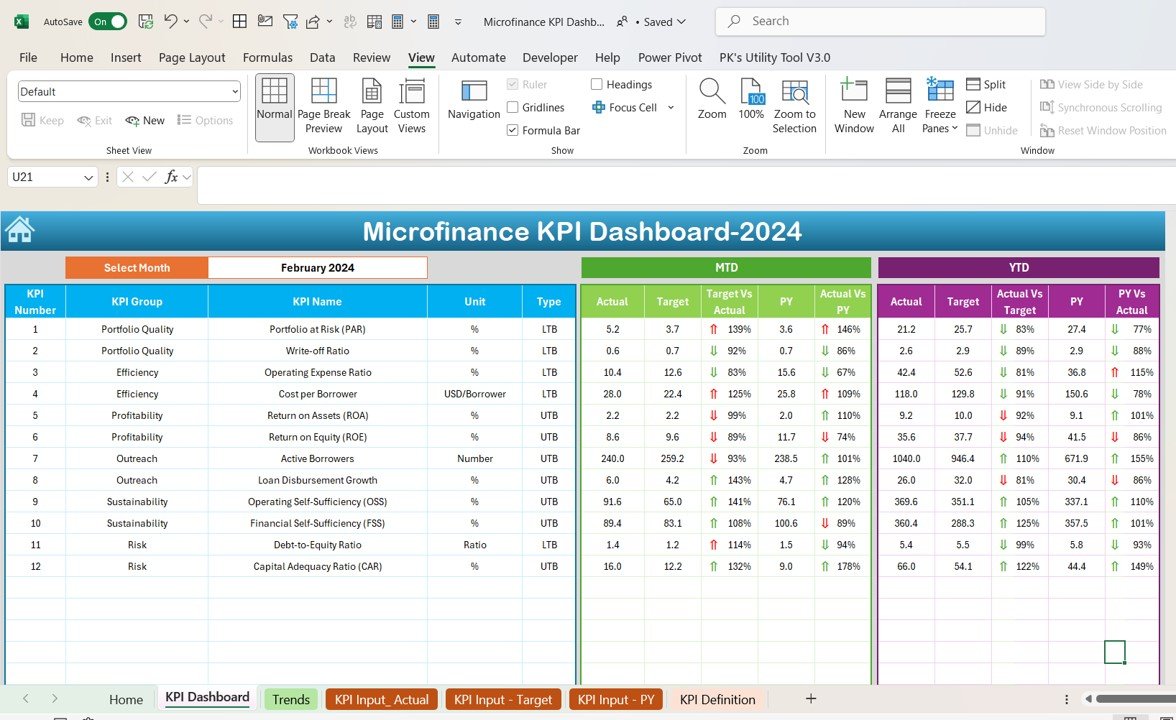Screen dimensions: 1176x720
Task: Go to the Home sheet tab
Action: click(126, 700)
